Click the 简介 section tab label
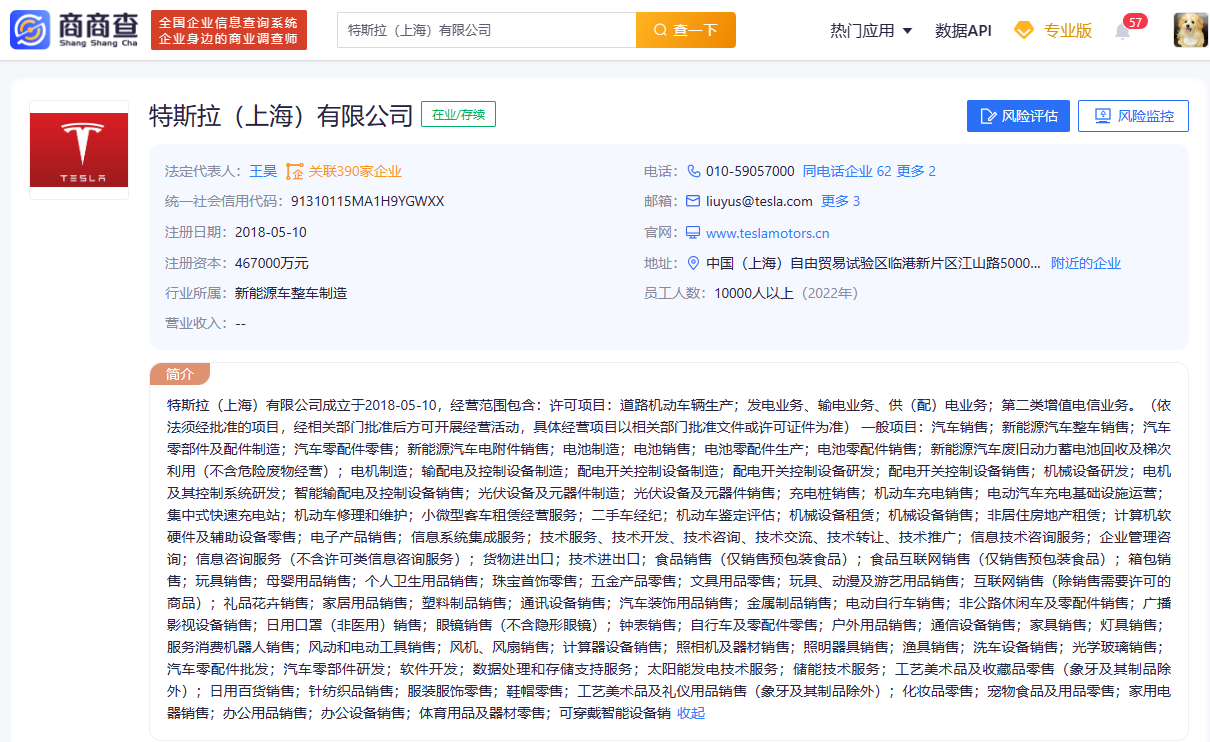 180,373
